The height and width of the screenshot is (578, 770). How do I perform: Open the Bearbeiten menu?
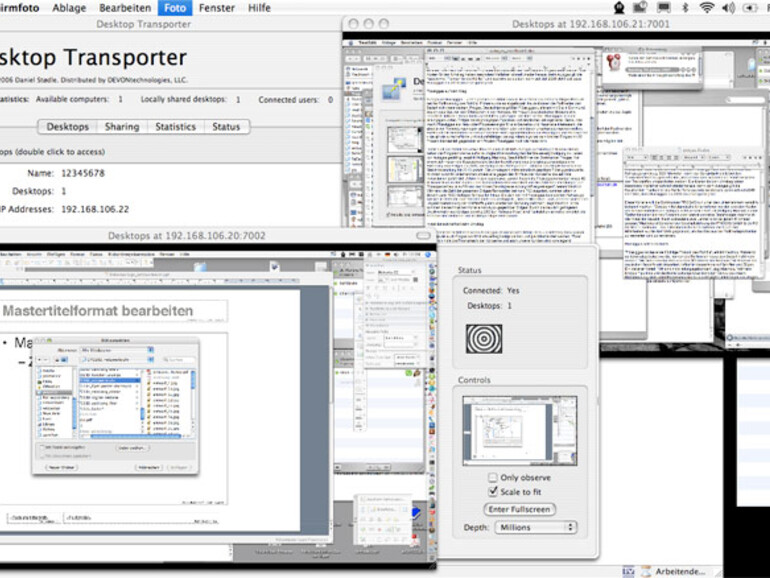(x=125, y=8)
